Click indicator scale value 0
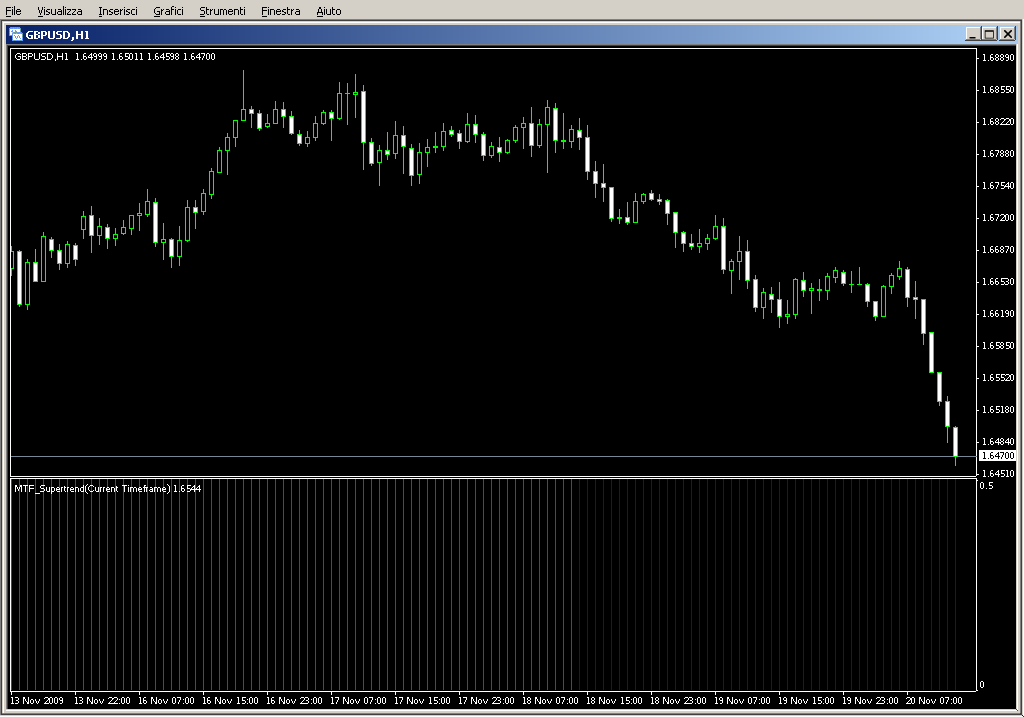Image resolution: width=1024 pixels, height=717 pixels. click(982, 685)
